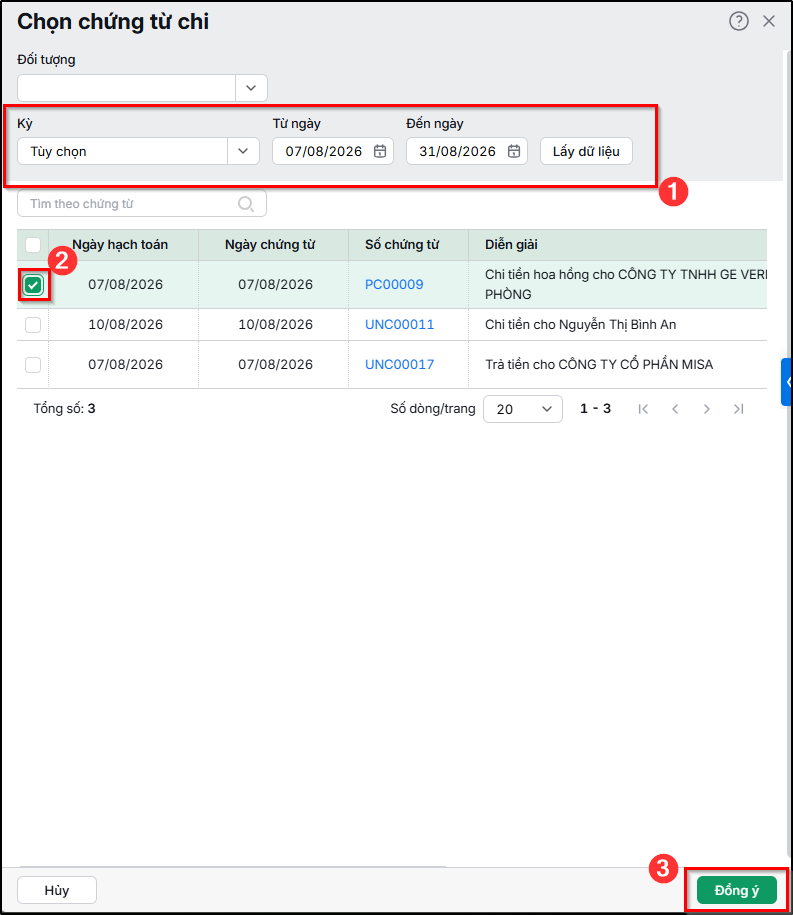Go to first page of results
The width and height of the screenshot is (793, 915).
pyautogui.click(x=643, y=409)
